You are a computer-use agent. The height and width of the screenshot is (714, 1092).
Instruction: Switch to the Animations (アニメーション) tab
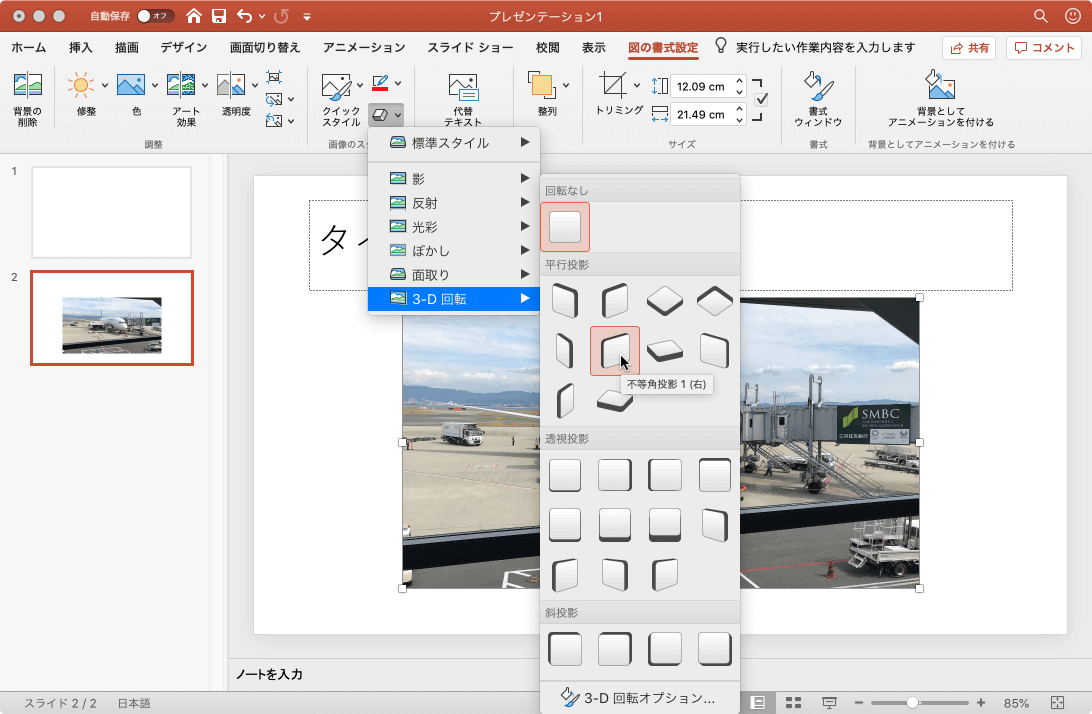pyautogui.click(x=363, y=47)
